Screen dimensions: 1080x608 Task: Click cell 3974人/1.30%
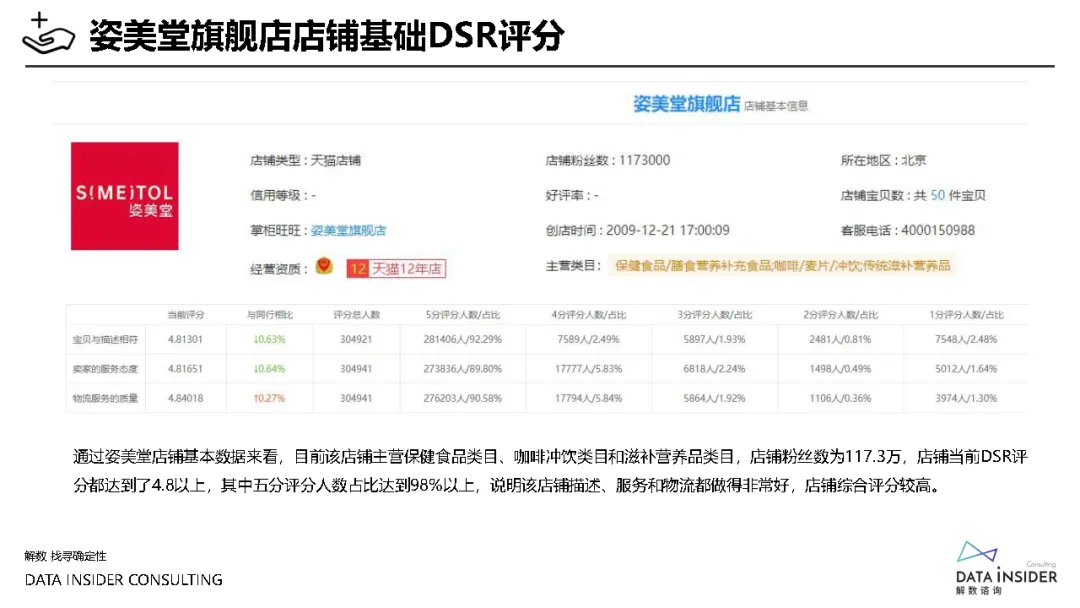[966, 399]
